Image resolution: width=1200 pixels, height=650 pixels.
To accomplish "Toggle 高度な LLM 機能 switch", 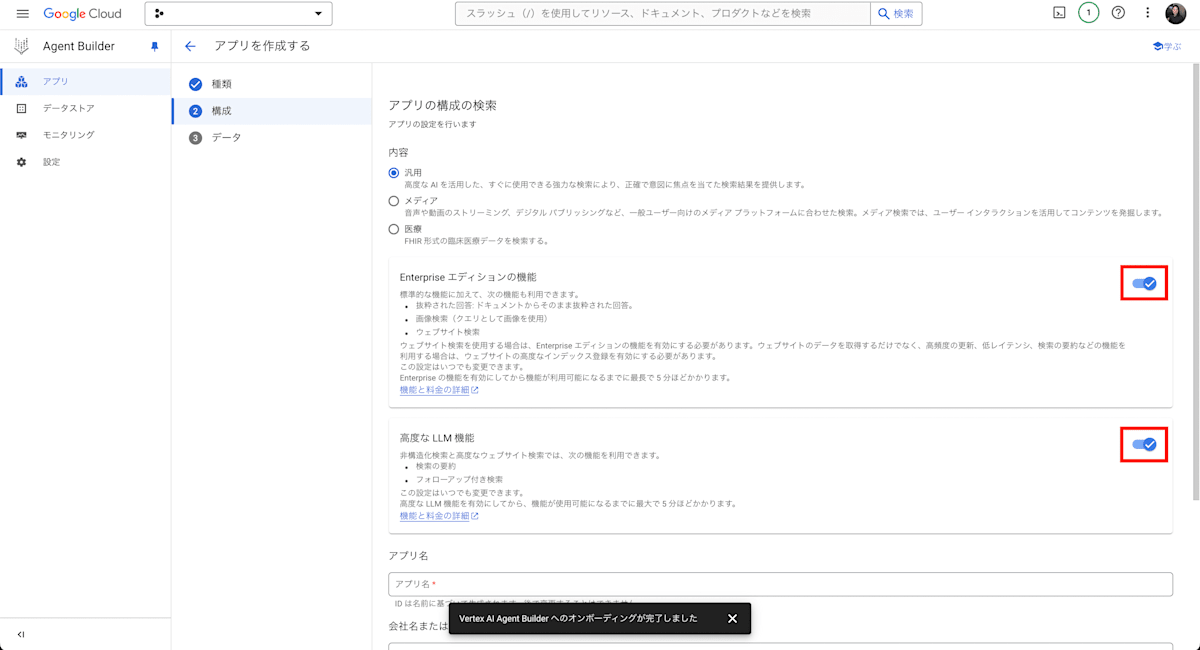I will (x=1144, y=445).
